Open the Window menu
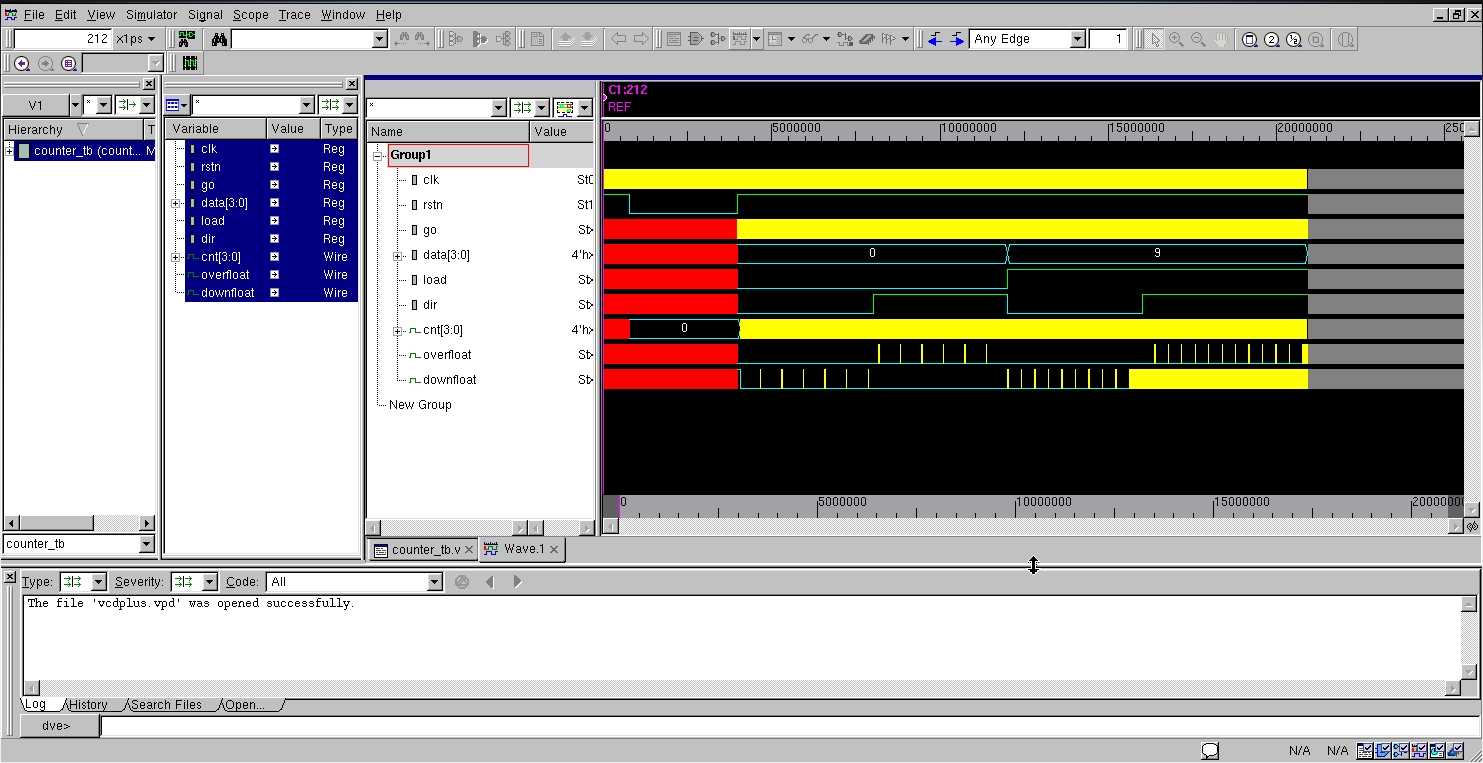This screenshot has height=763, width=1483. pos(343,15)
